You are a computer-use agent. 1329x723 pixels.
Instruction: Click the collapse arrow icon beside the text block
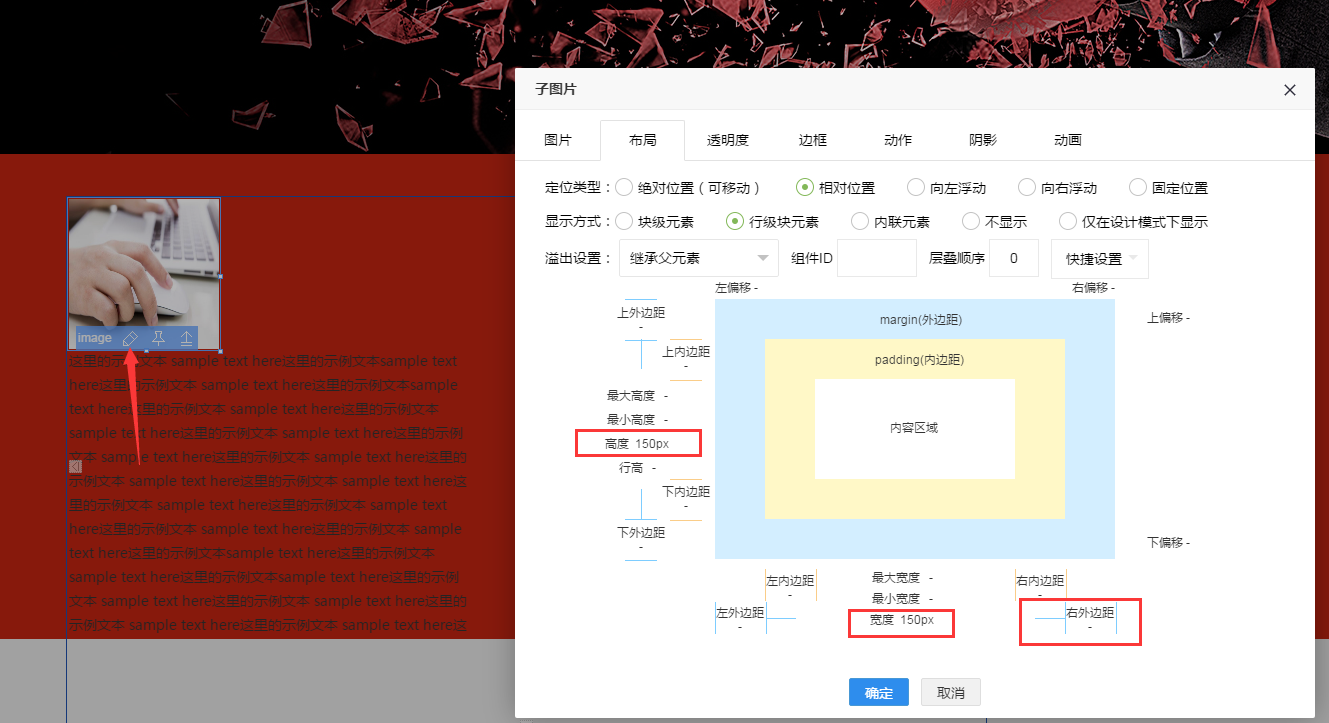tap(75, 466)
